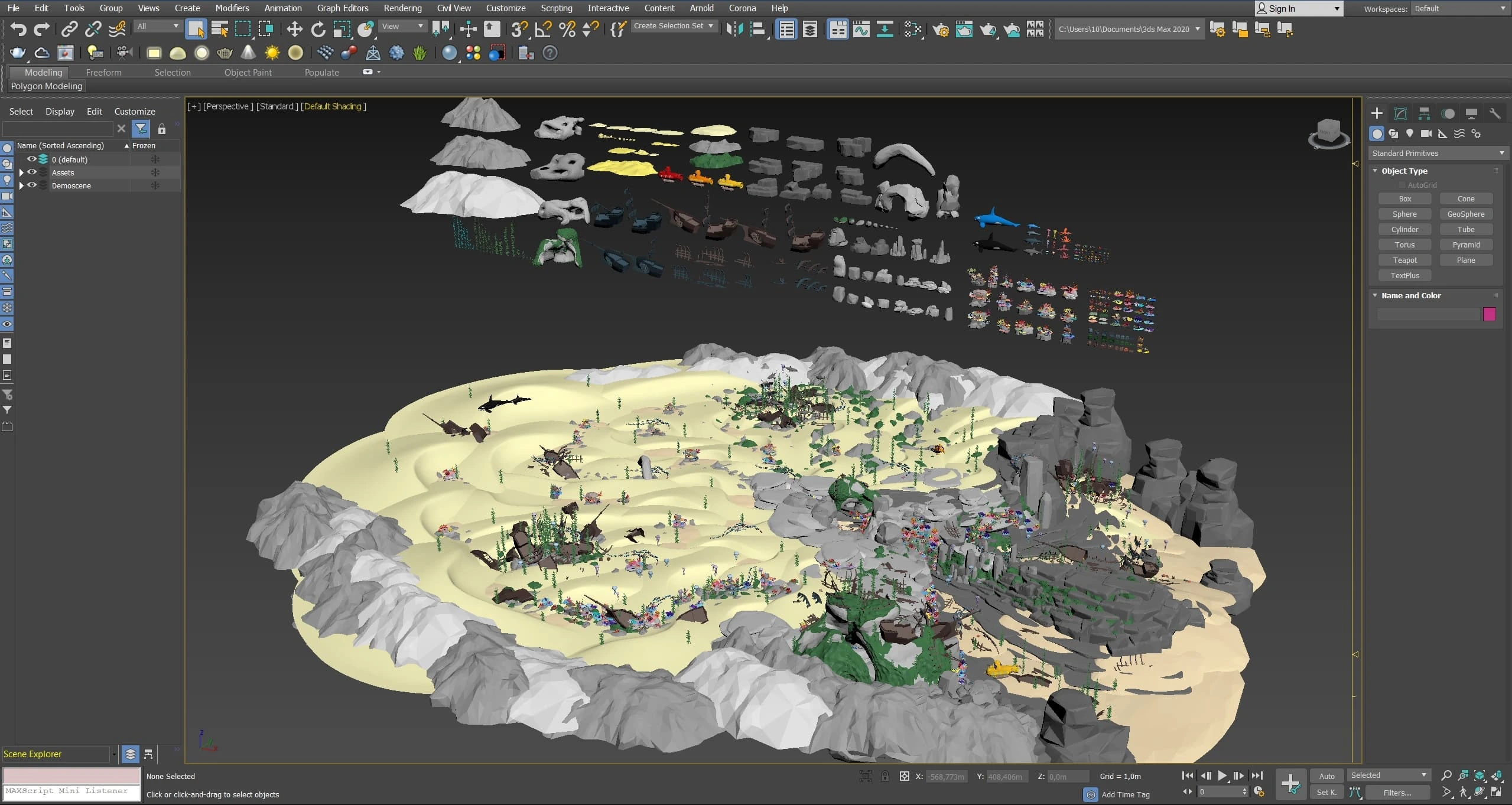Open the Utilities wrench panel icon
The width and height of the screenshot is (1512, 805).
click(1494, 113)
